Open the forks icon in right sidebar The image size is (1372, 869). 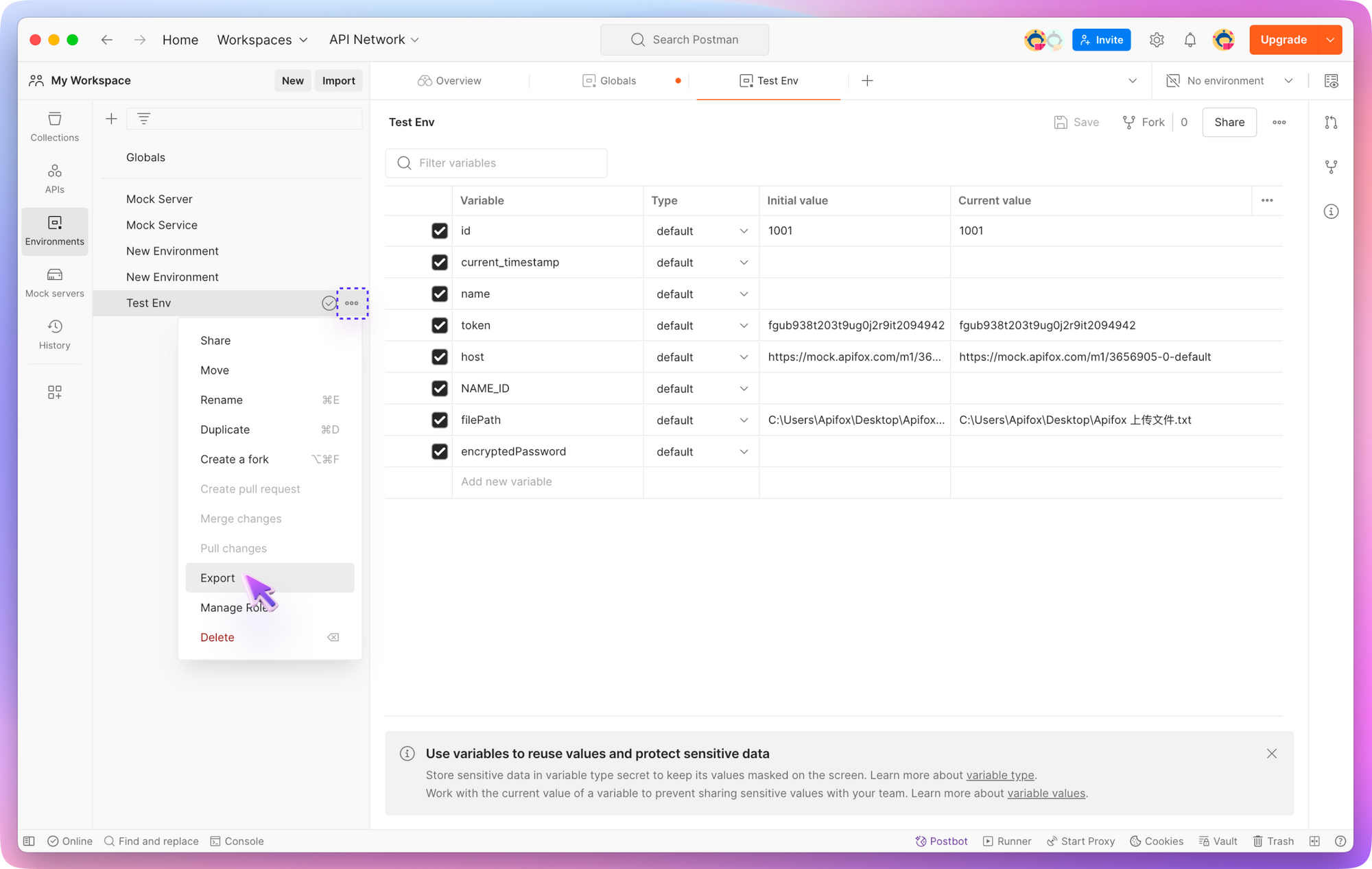pos(1332,167)
